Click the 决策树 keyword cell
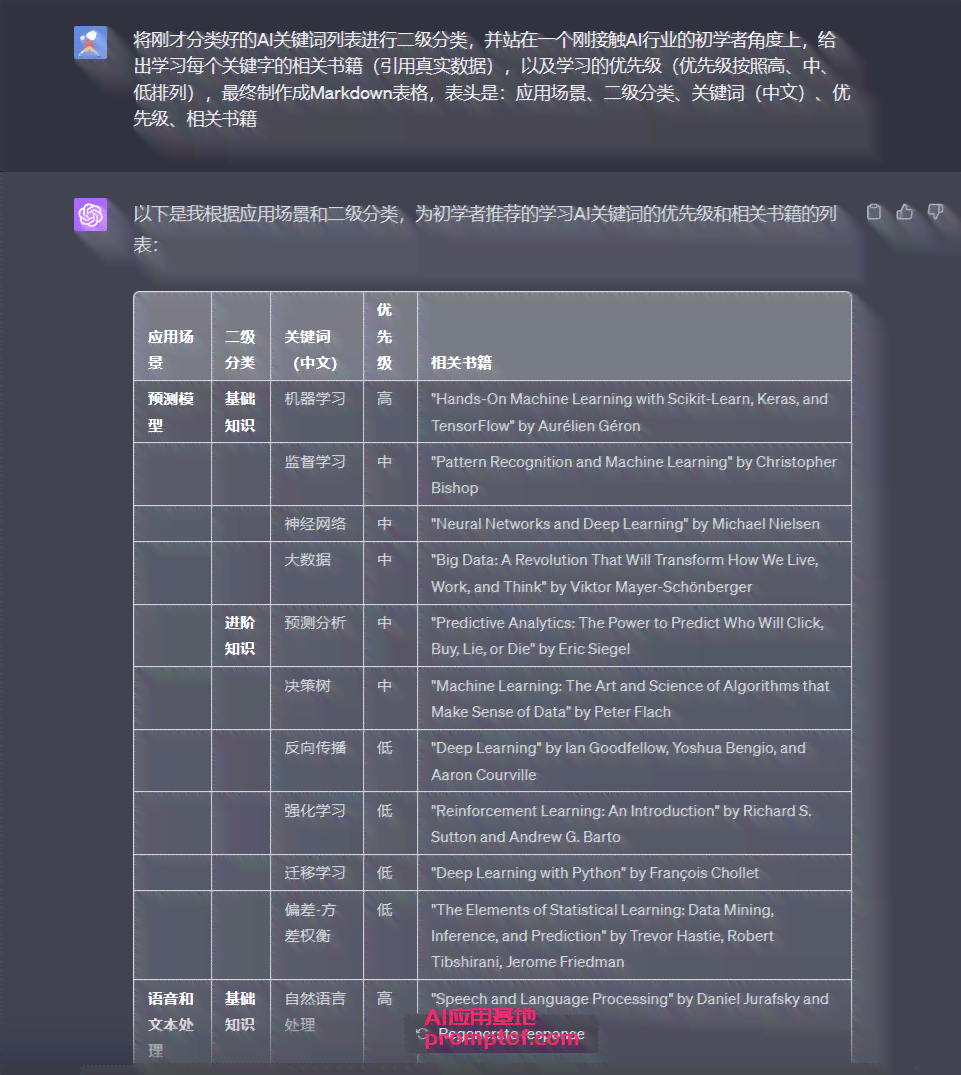Screen dimensions: 961x1075 317,699
